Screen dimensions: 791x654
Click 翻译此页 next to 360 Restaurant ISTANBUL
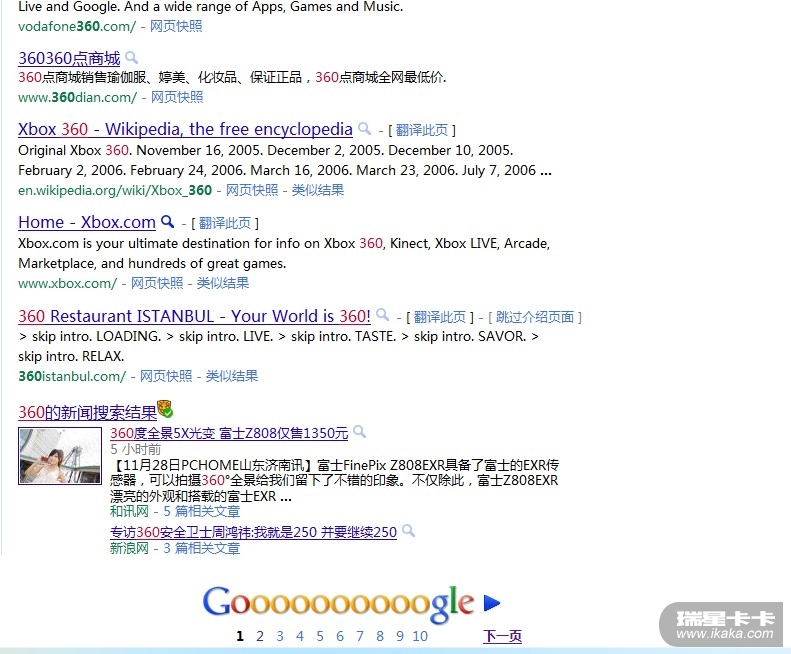coord(439,317)
